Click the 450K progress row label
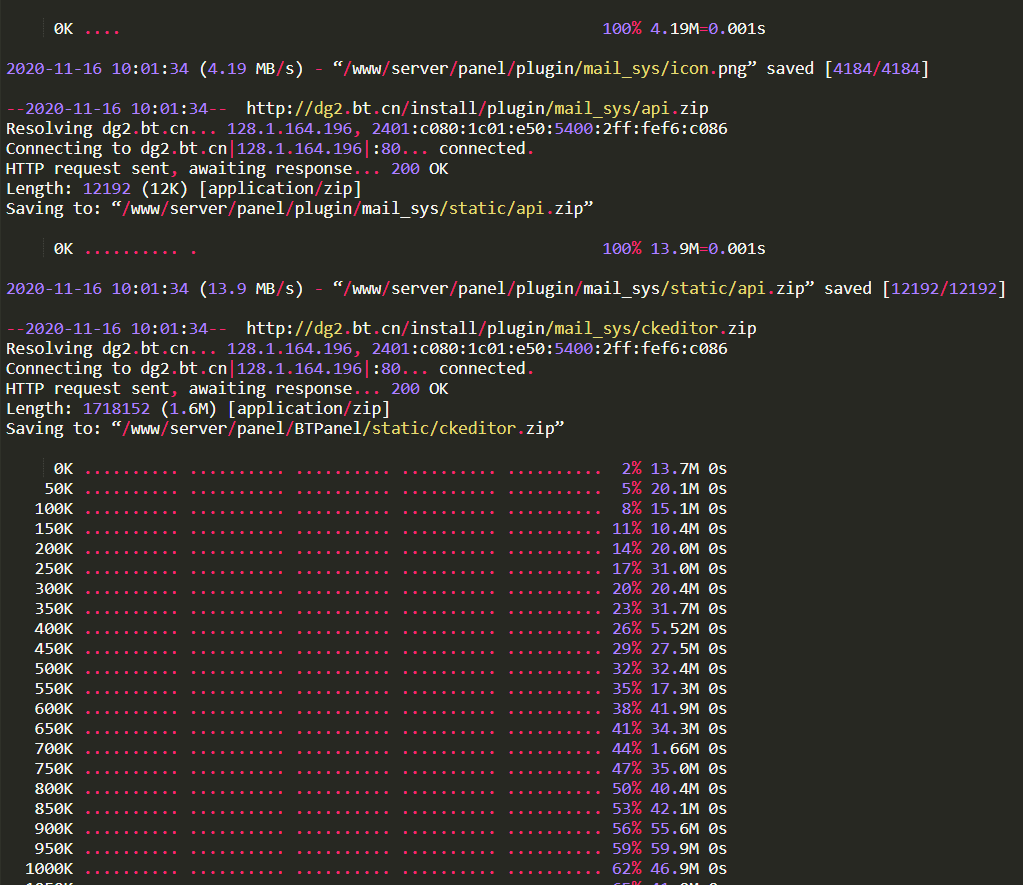Screen dimensions: 1023x885 coord(53,649)
